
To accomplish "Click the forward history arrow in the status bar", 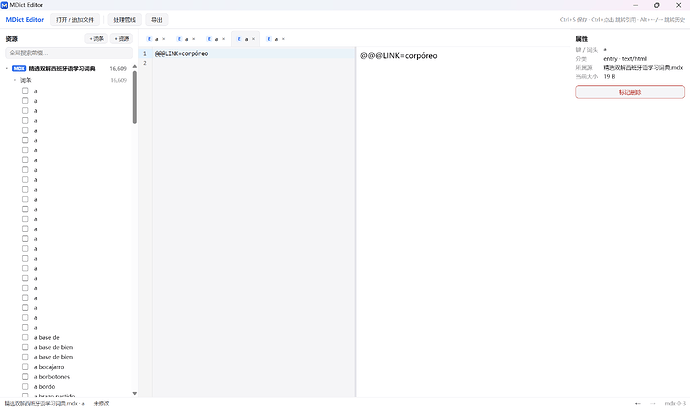I will [x=653, y=403].
